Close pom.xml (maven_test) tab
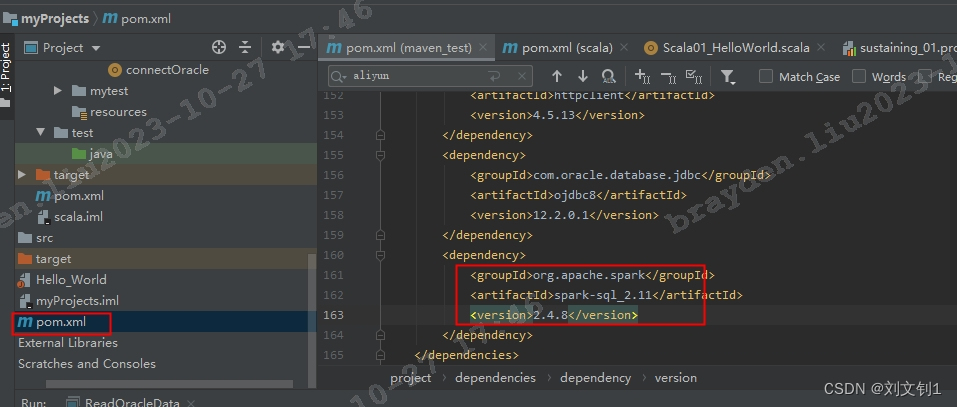957x407 pixels. click(x=483, y=47)
